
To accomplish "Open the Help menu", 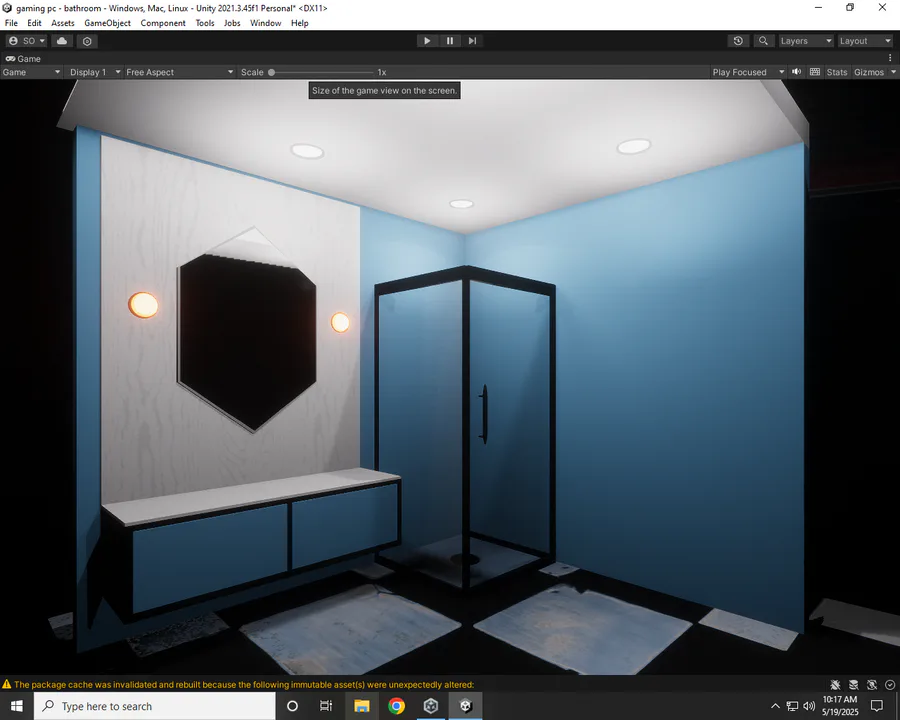I will click(300, 23).
